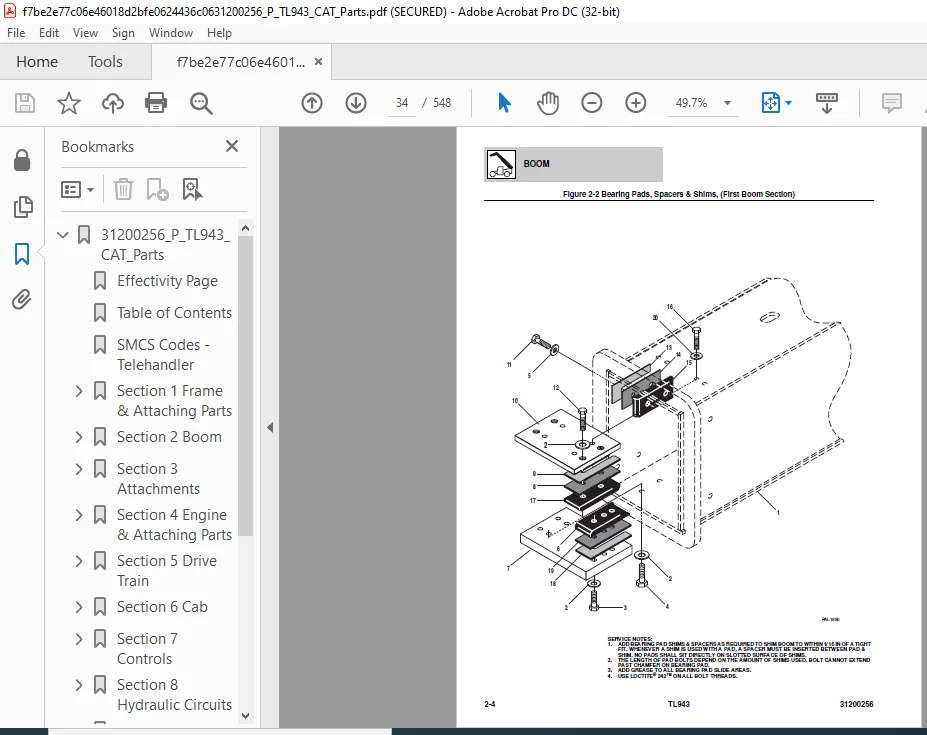This screenshot has width=927, height=735.
Task: Open Section 2 Boom bookmark
Action: click(x=169, y=437)
